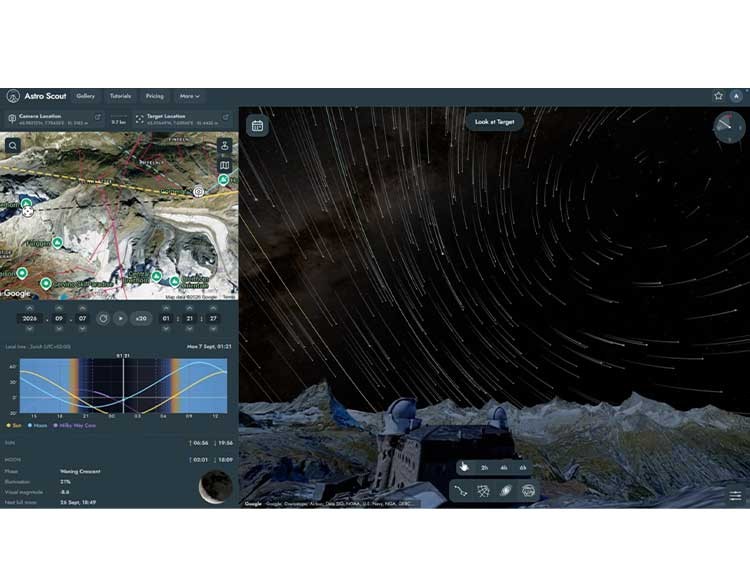Screen dimensions: 750x579
Task: Toggle the Milky Way galaxy icon
Action: [506, 491]
